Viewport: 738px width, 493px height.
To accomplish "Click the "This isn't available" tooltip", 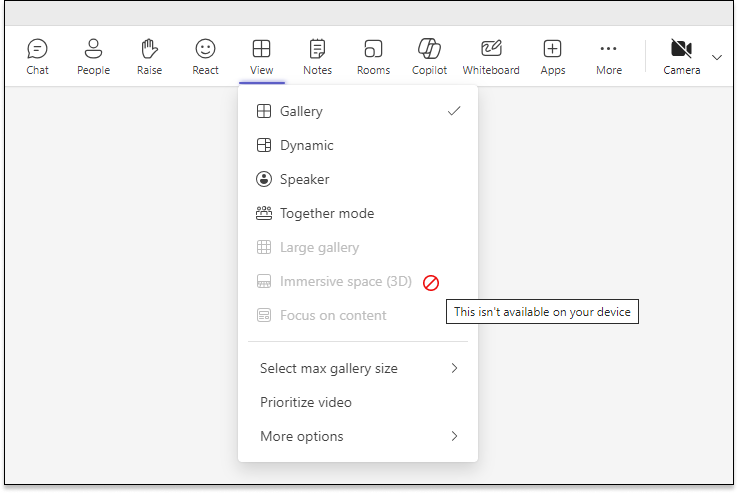I will point(542,312).
